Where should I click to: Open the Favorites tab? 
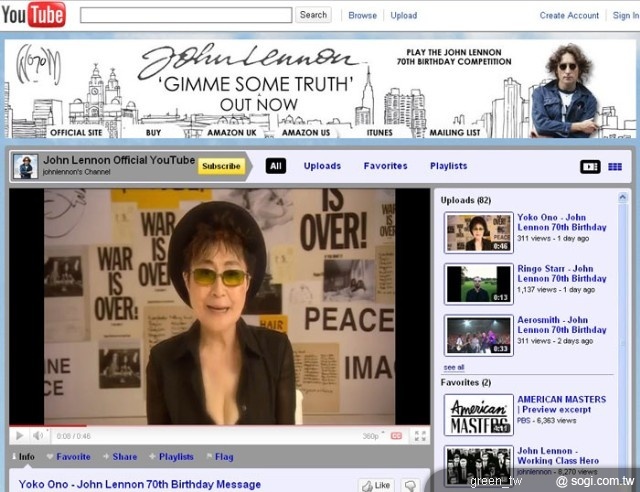(x=385, y=166)
